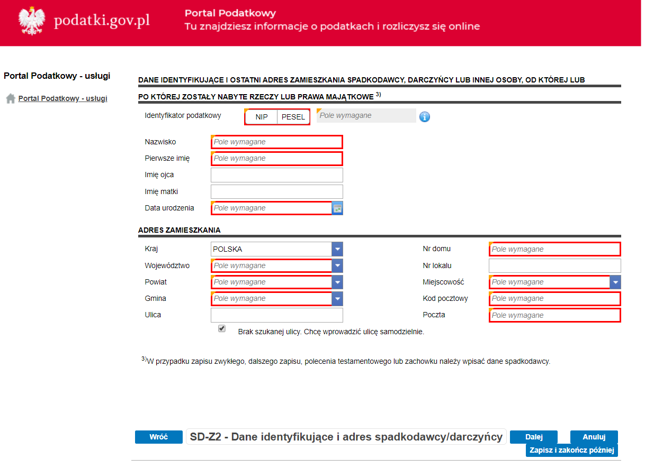Focus the Nr domu input field

coord(555,249)
